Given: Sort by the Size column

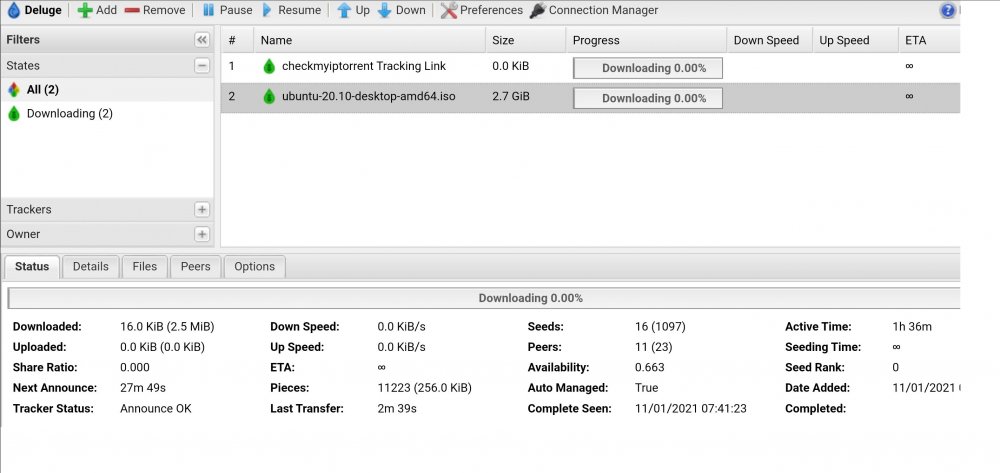Looking at the screenshot, I should click(x=526, y=40).
